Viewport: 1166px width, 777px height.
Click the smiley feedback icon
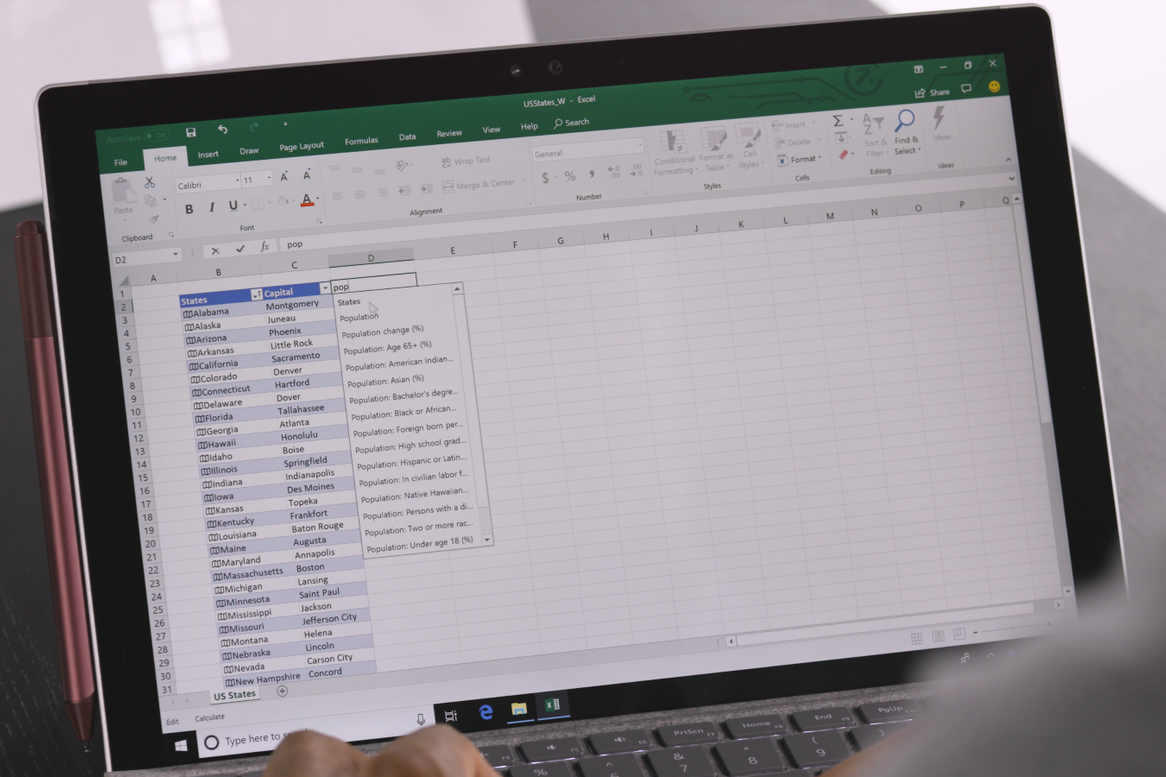pyautogui.click(x=994, y=86)
